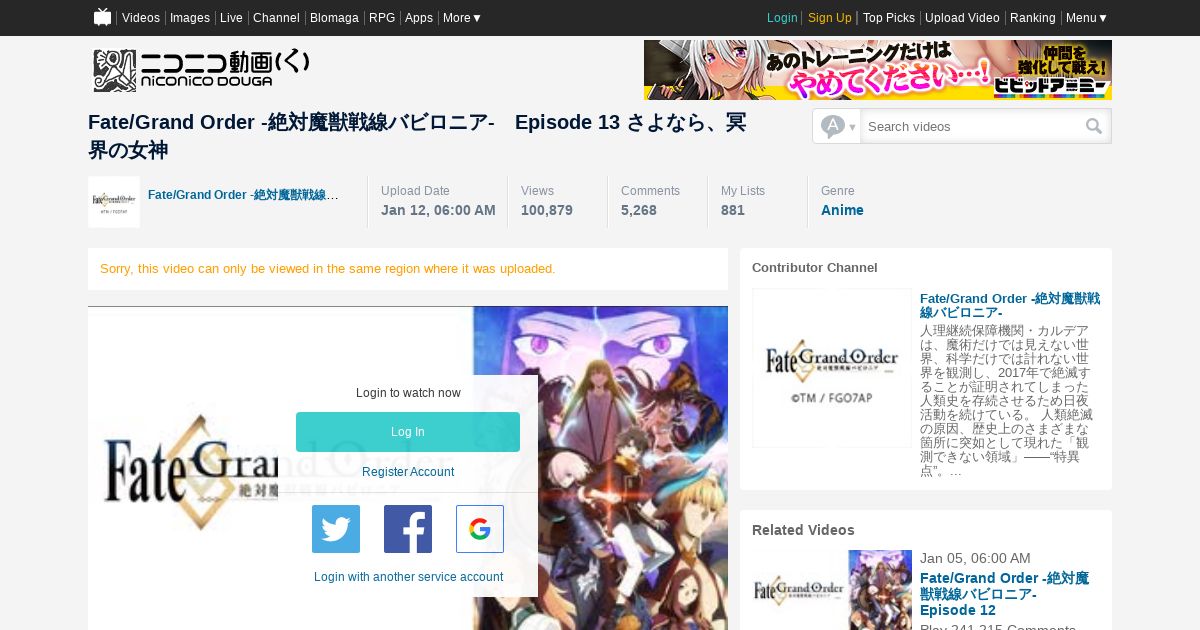
Task: Open the Ranking page
Action: (x=1033, y=18)
